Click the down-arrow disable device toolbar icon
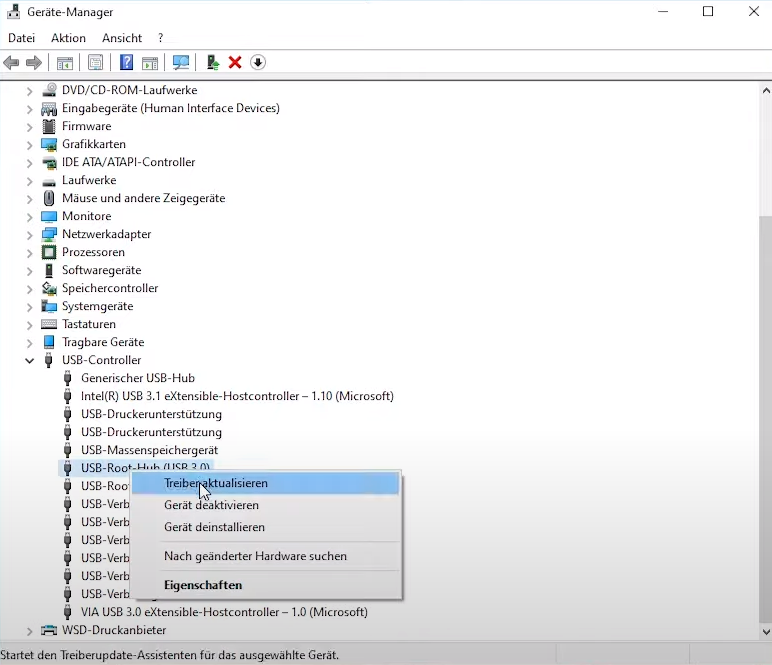772x665 pixels. [258, 62]
